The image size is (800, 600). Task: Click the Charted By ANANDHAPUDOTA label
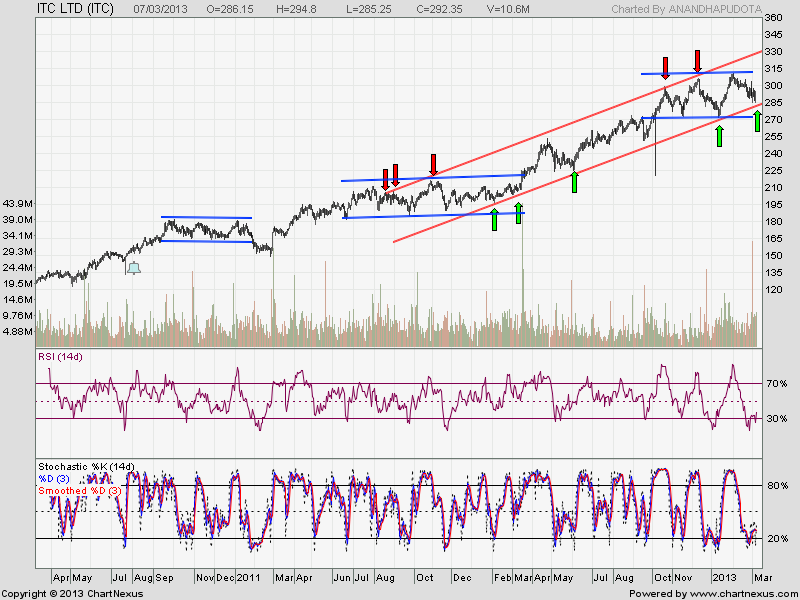point(686,9)
